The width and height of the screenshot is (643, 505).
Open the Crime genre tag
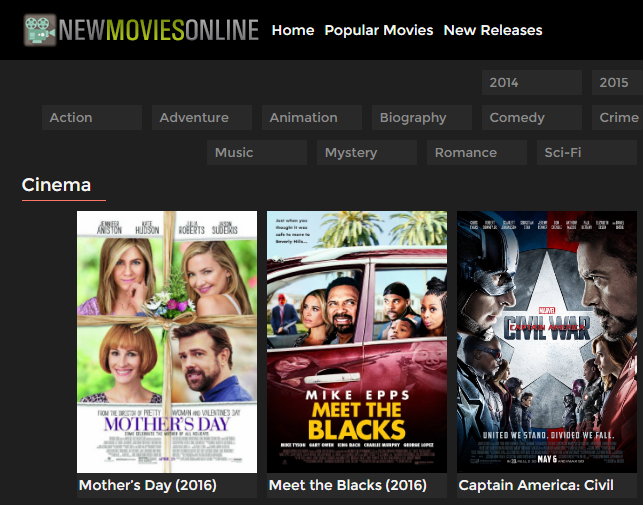(x=617, y=117)
